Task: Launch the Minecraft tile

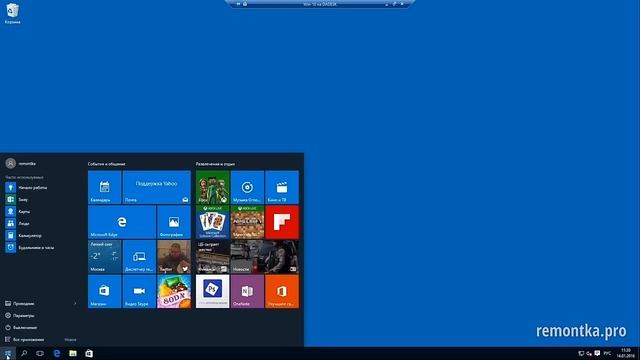Action: pos(247,222)
